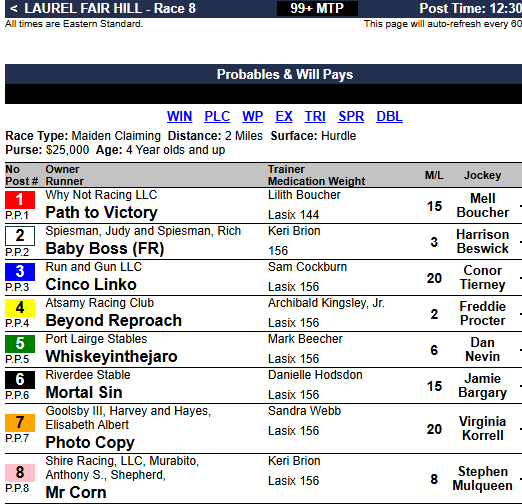Select the blue number 3 saddle cloth
The height and width of the screenshot is (504, 522).
20,272
